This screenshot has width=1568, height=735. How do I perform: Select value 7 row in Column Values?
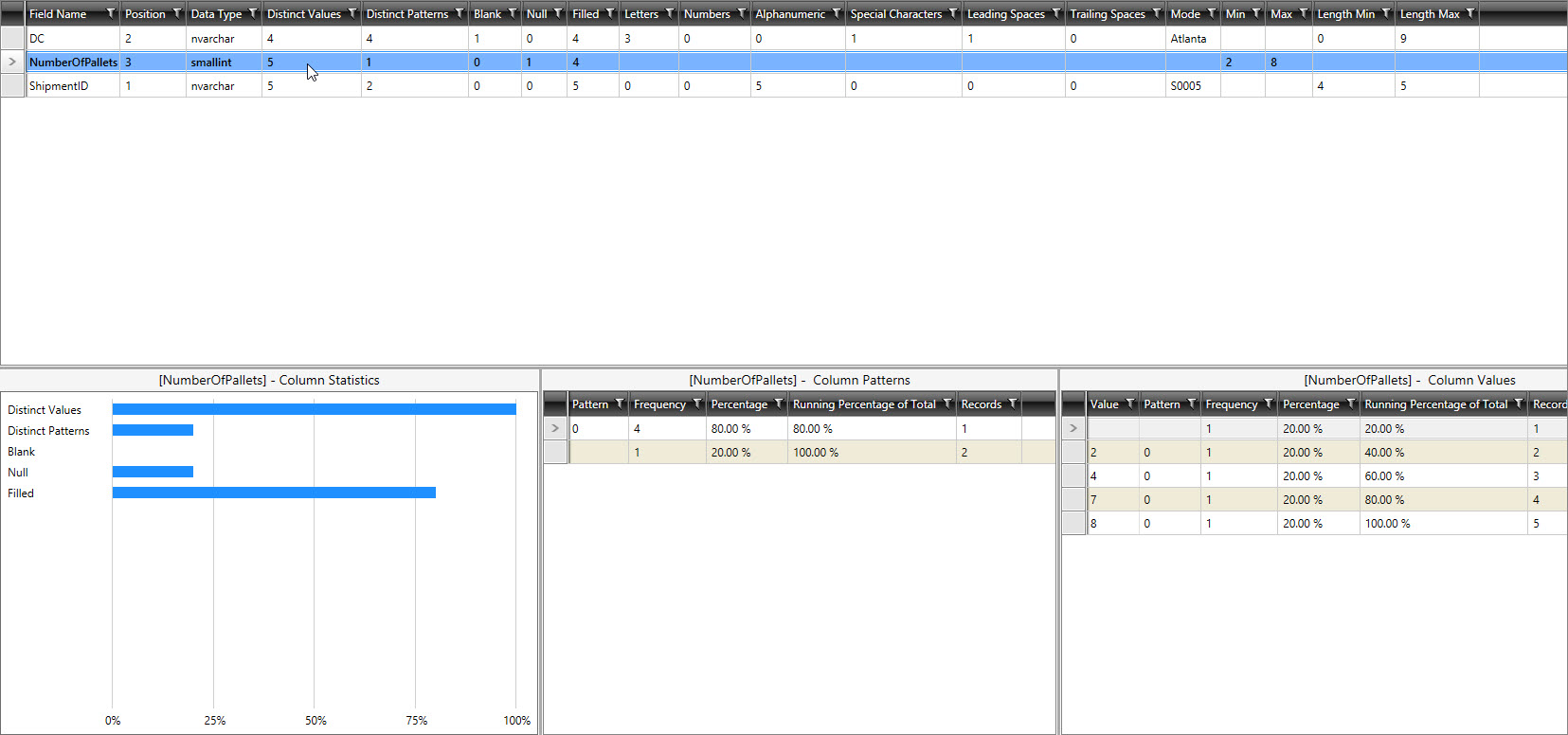coord(1315,499)
